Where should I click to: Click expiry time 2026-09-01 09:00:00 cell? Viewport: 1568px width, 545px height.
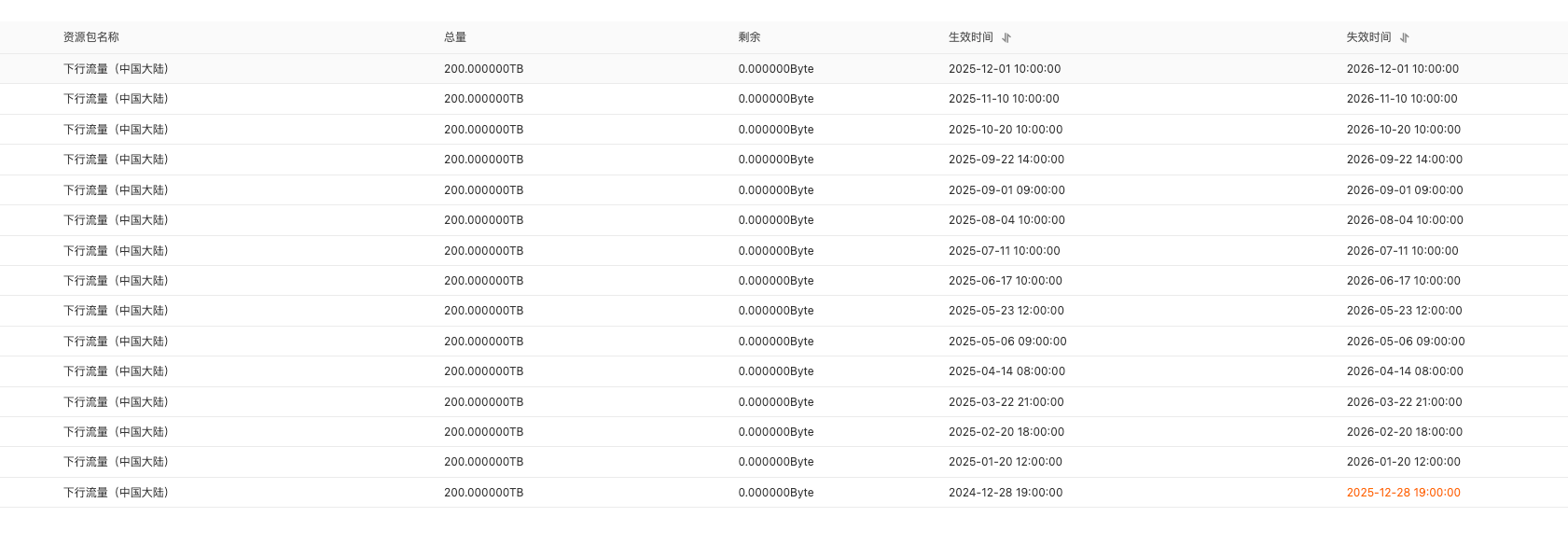click(1405, 190)
